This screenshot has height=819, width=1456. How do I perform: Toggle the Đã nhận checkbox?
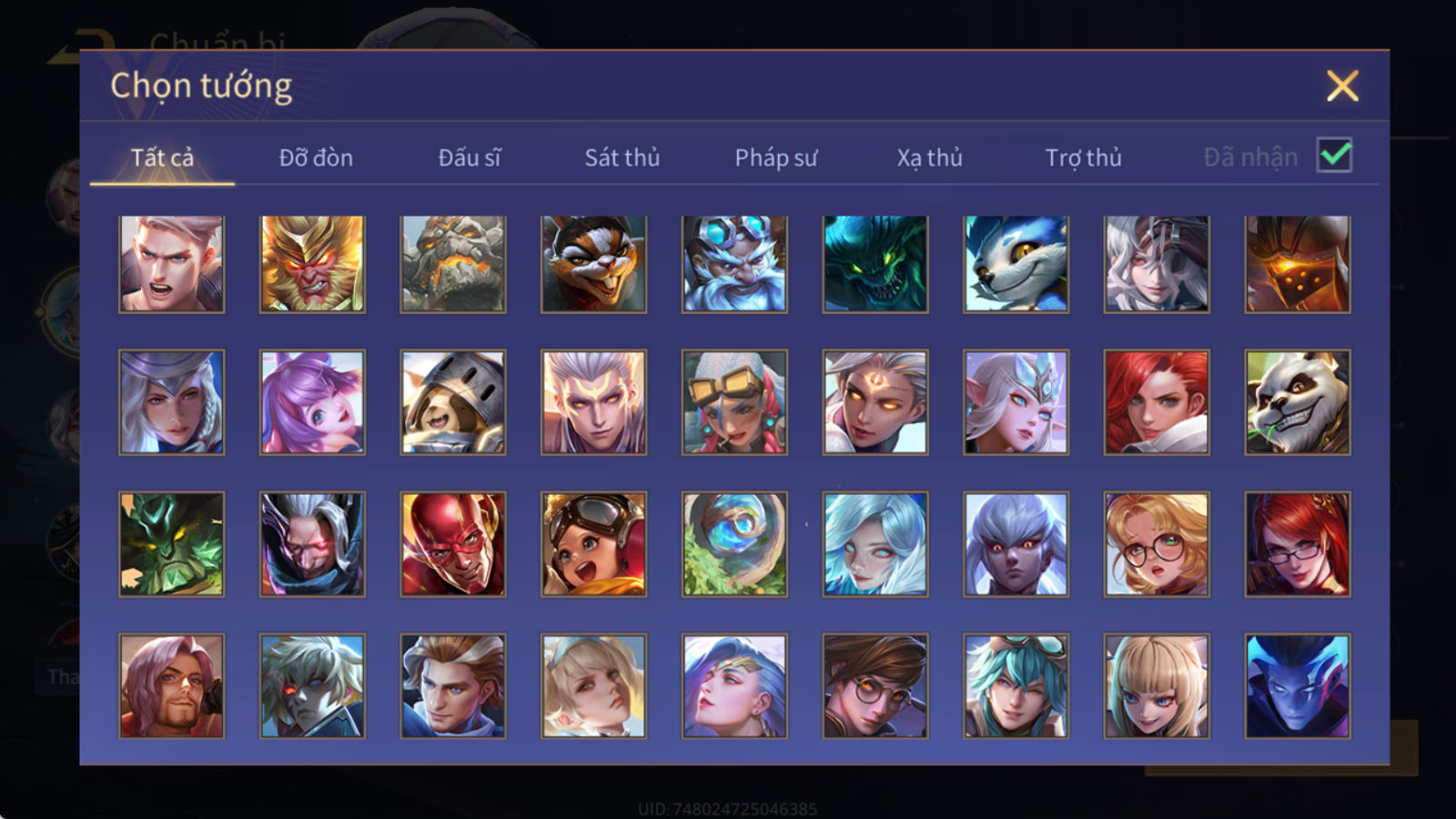(1334, 156)
